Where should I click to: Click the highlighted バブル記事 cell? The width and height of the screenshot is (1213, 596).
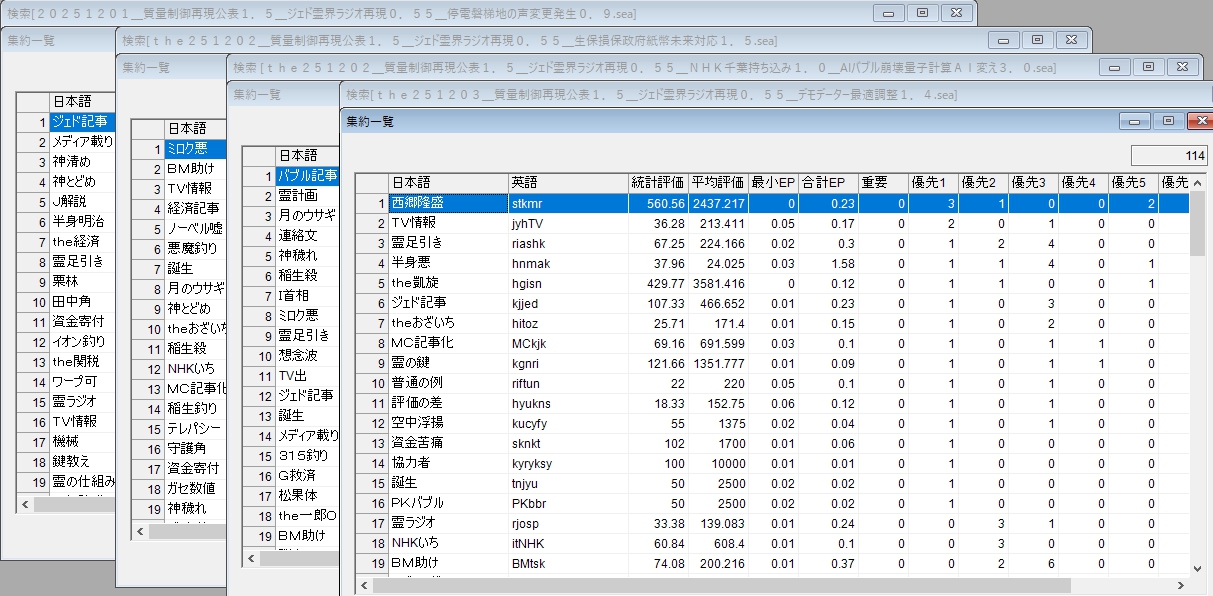click(307, 176)
